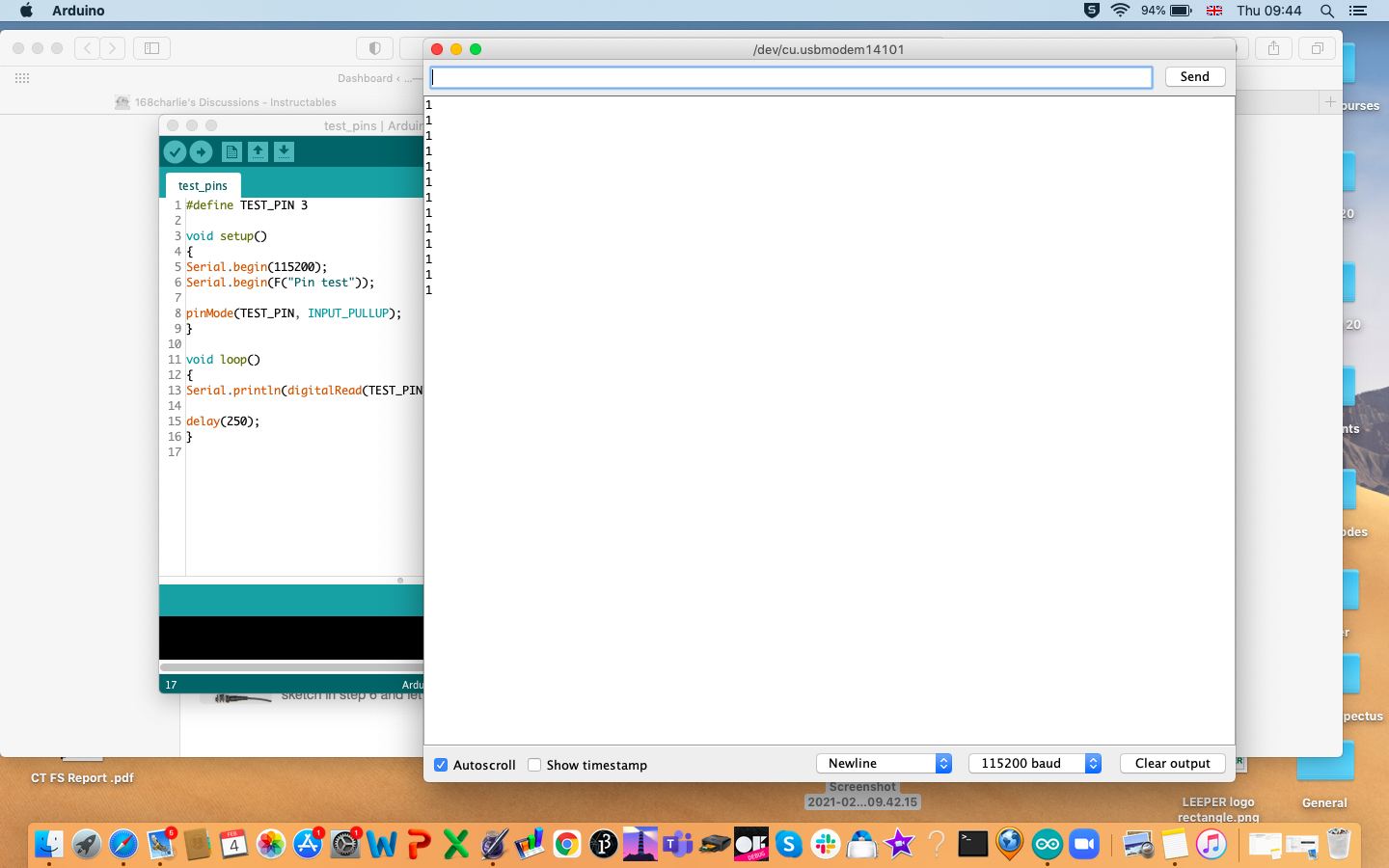Click the Safari sidebar toggle icon
This screenshot has height=868, width=1389.
(151, 48)
